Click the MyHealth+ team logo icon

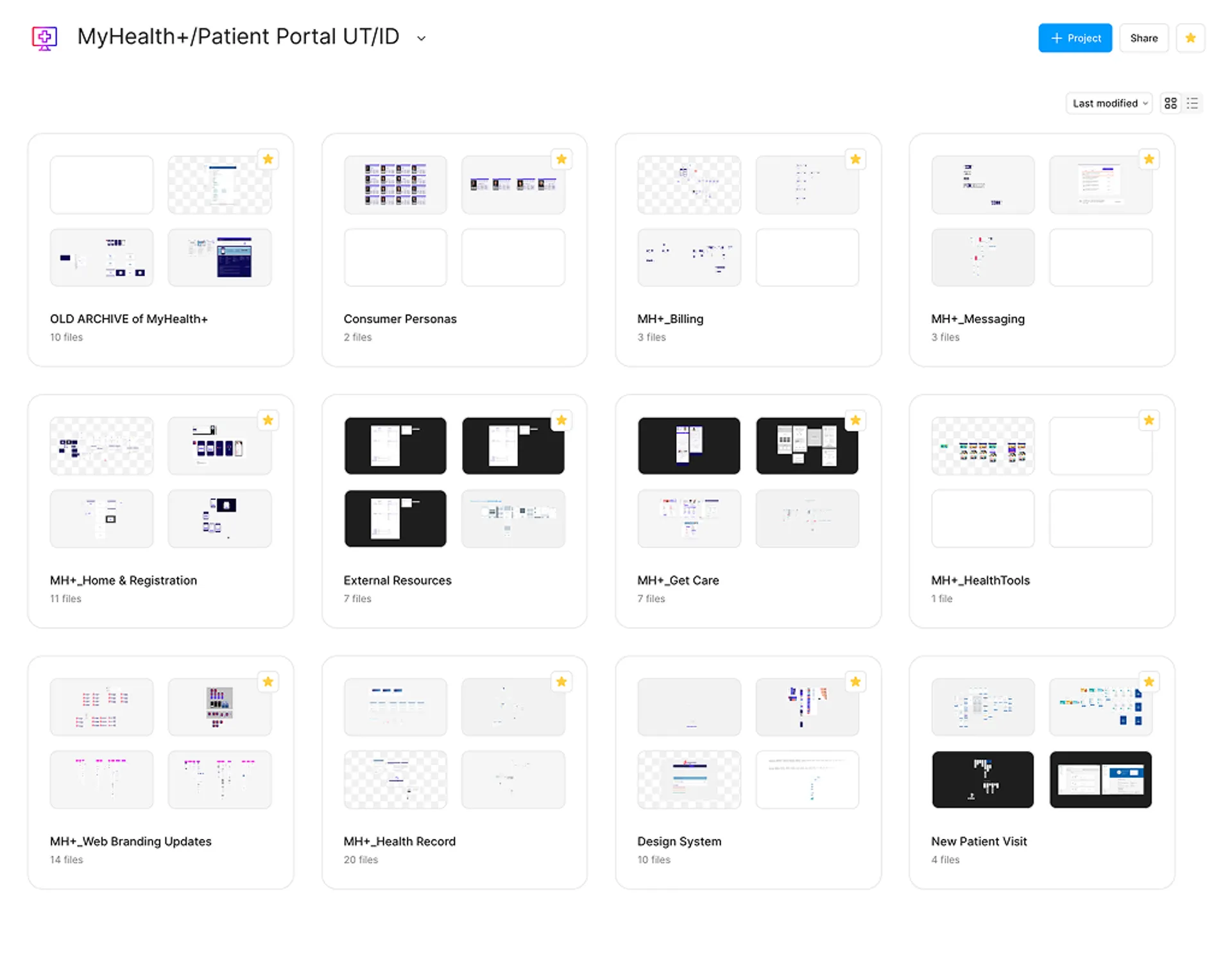pos(44,38)
